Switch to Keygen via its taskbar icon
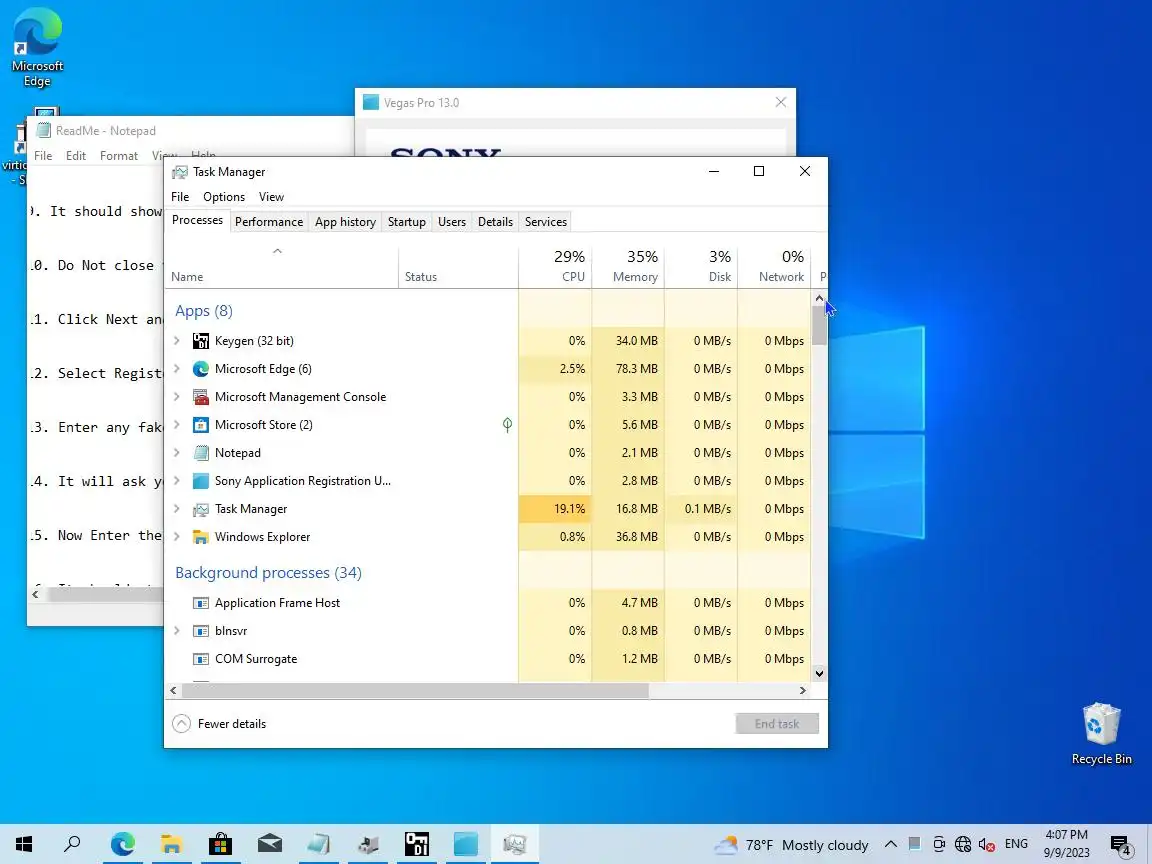This screenshot has height=864, width=1152. pos(417,844)
